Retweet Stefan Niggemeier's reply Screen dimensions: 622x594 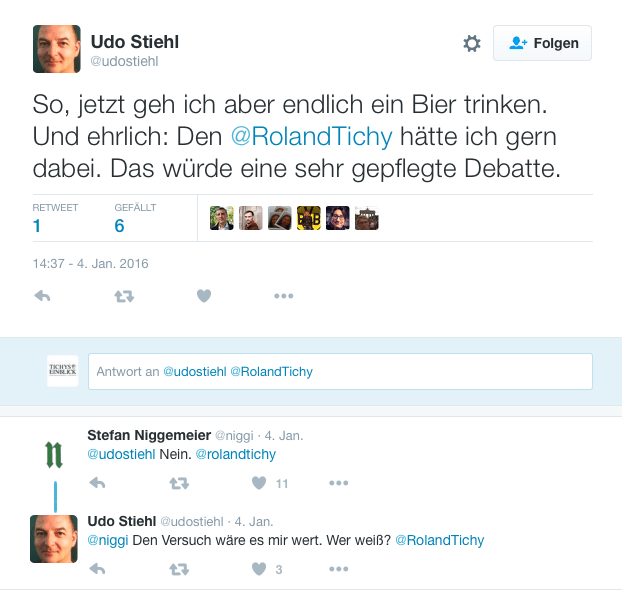point(179,483)
